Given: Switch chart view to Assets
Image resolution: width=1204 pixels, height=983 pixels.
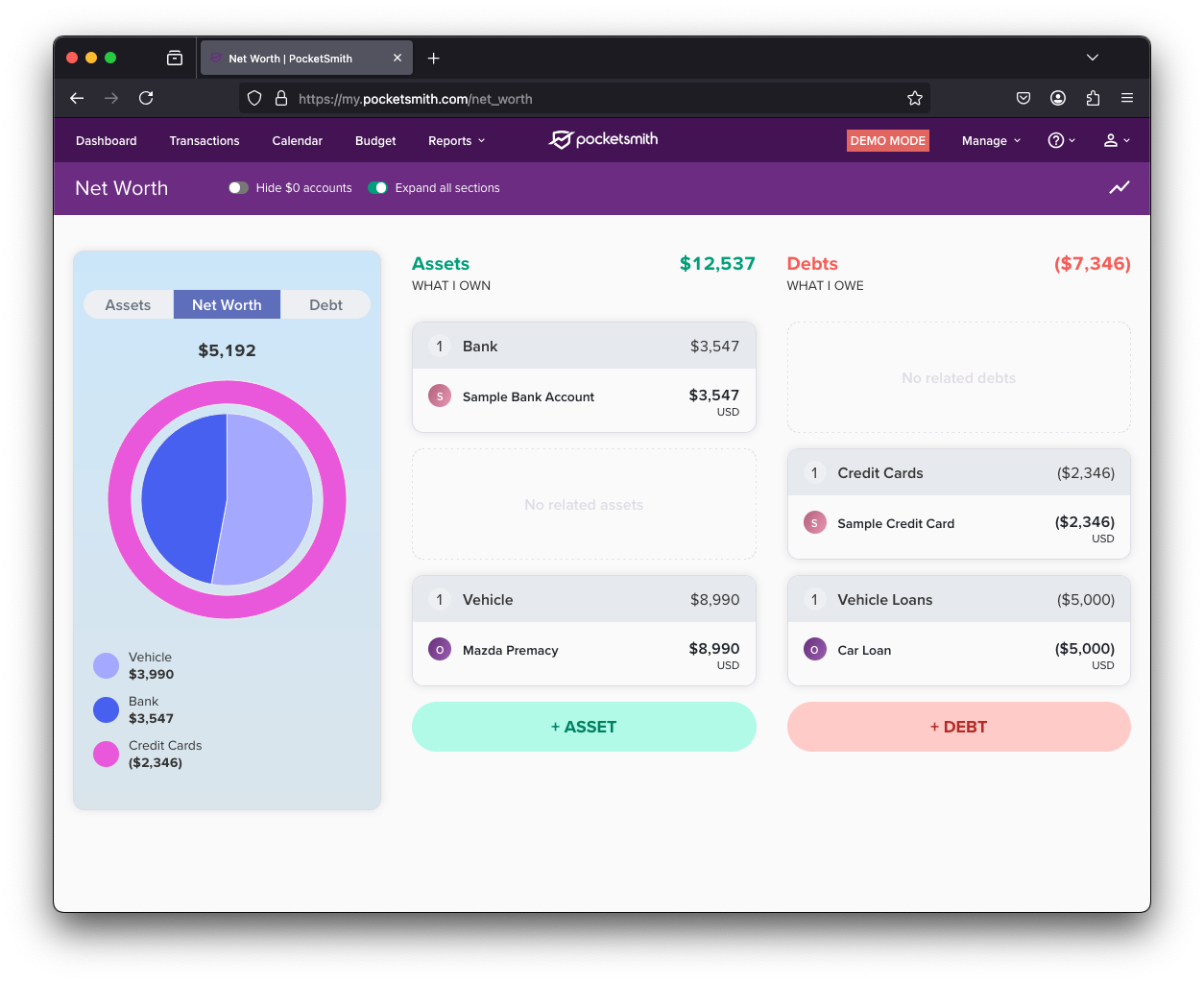Looking at the screenshot, I should click(128, 305).
